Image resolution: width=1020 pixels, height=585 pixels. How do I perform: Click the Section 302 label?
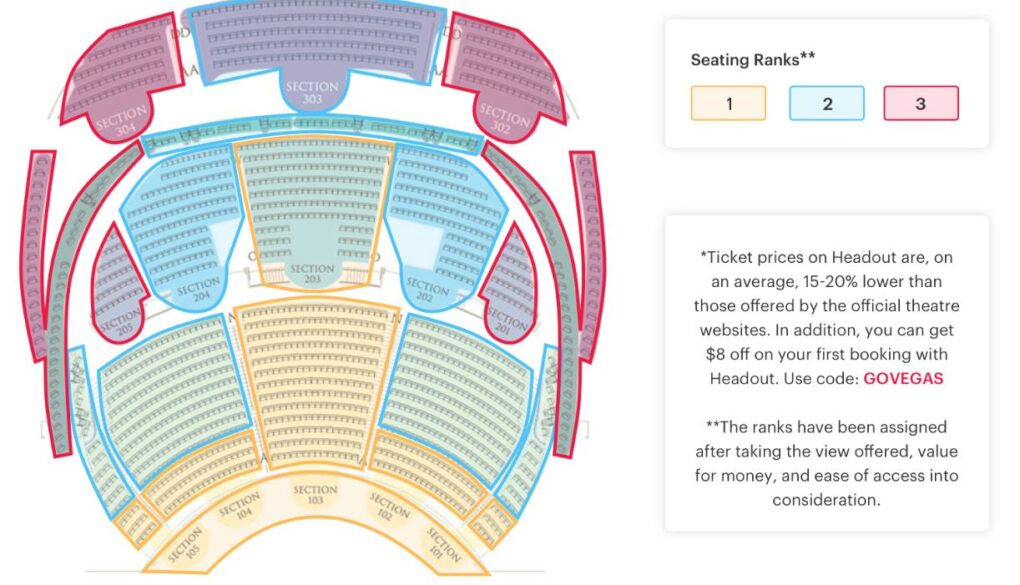coord(503,118)
